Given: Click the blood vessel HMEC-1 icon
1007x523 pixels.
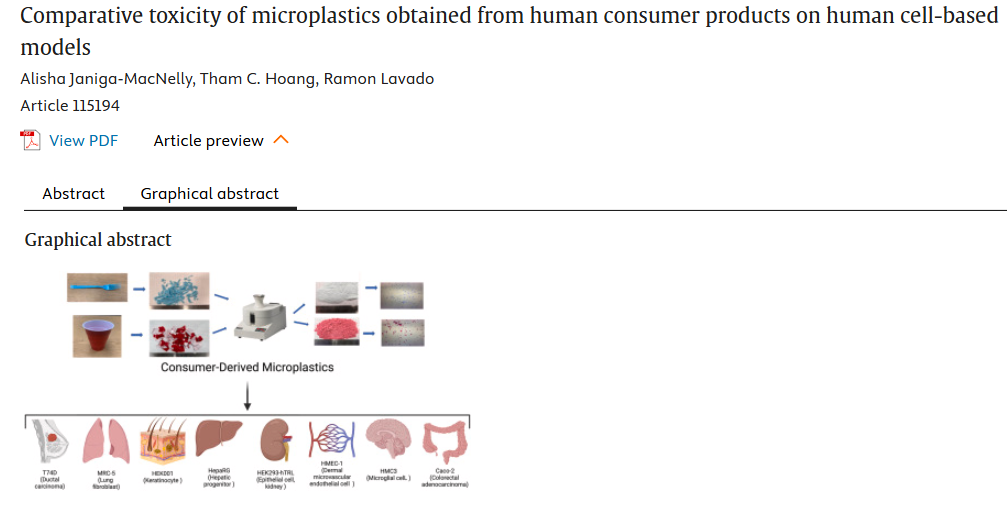Looking at the screenshot, I should 331,440.
